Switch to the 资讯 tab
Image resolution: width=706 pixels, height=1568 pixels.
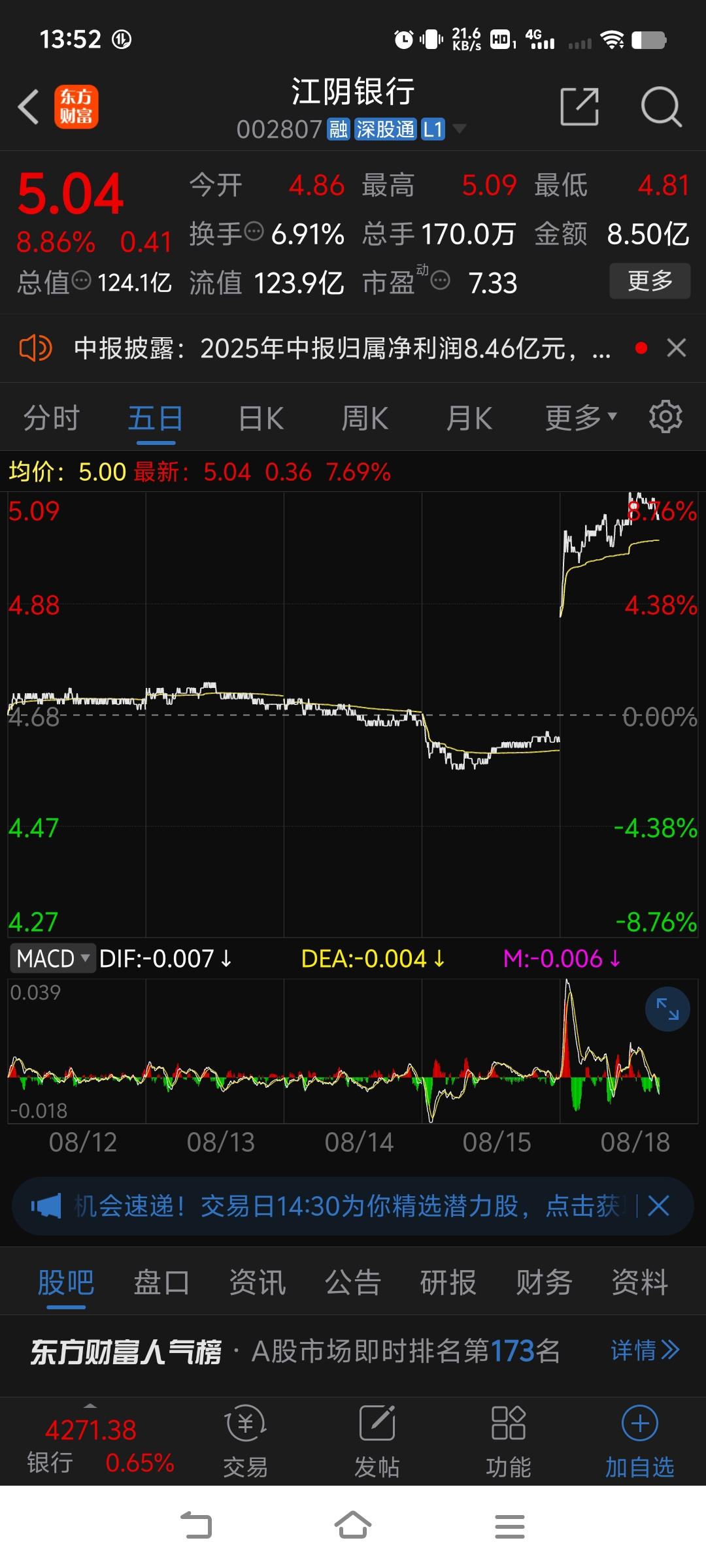258,1282
